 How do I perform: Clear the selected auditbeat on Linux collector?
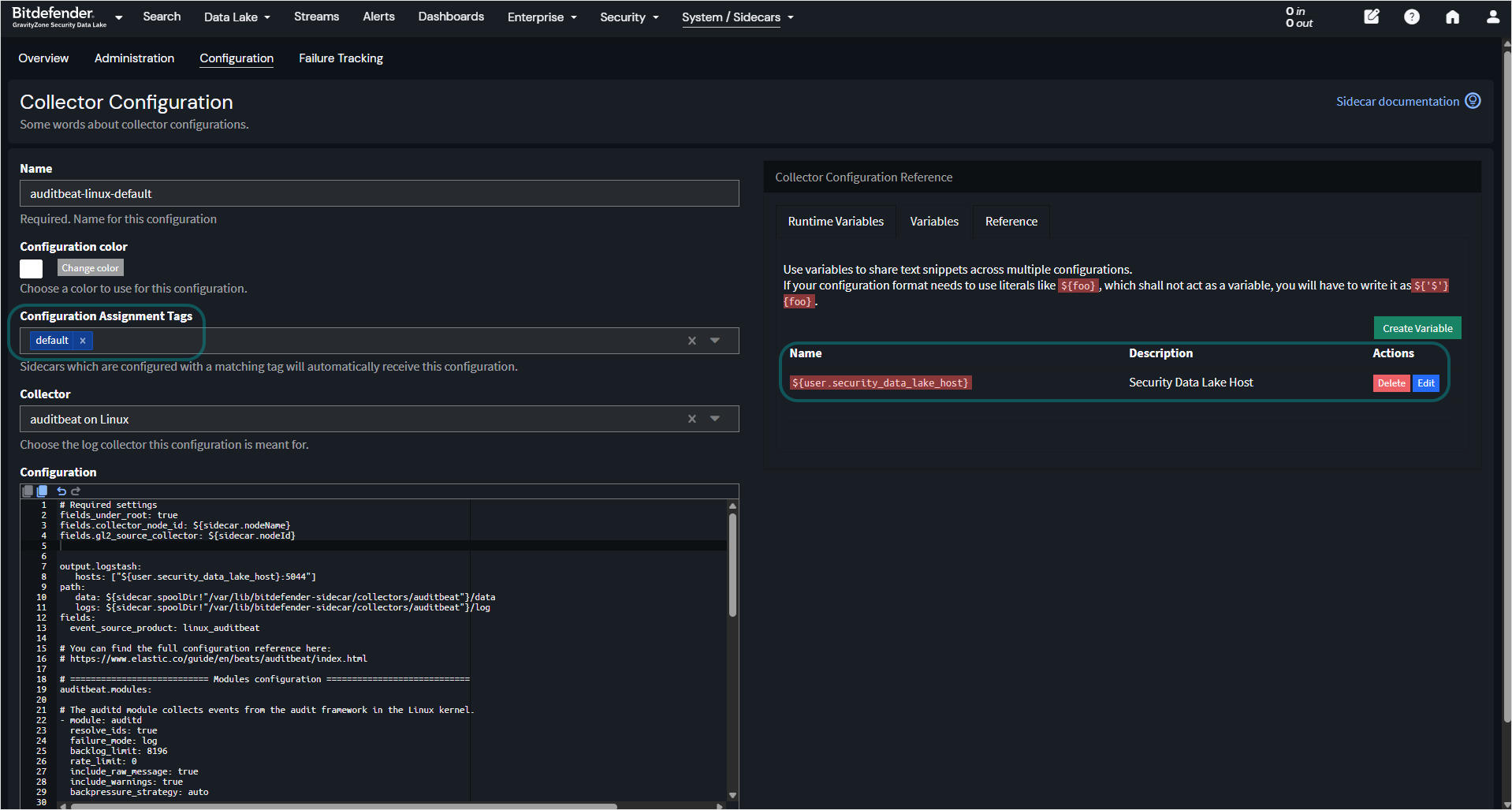tap(692, 419)
